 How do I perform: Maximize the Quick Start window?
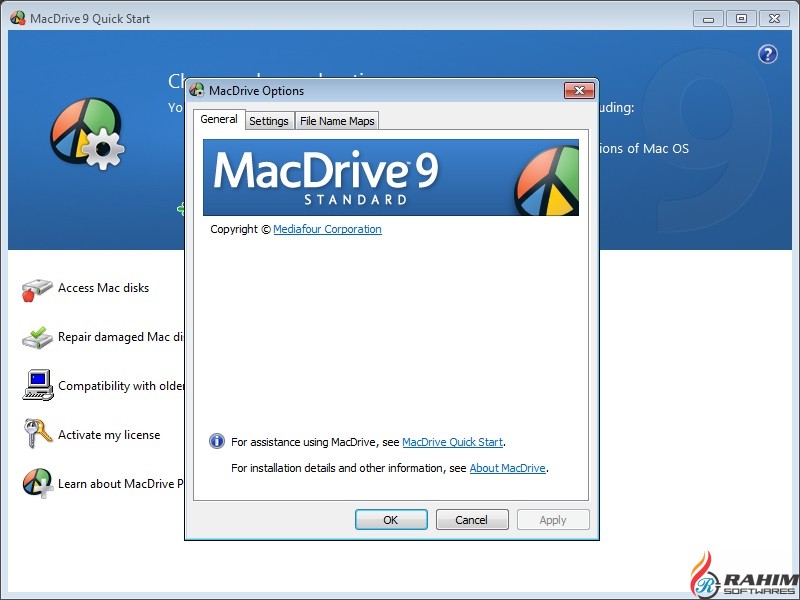741,19
